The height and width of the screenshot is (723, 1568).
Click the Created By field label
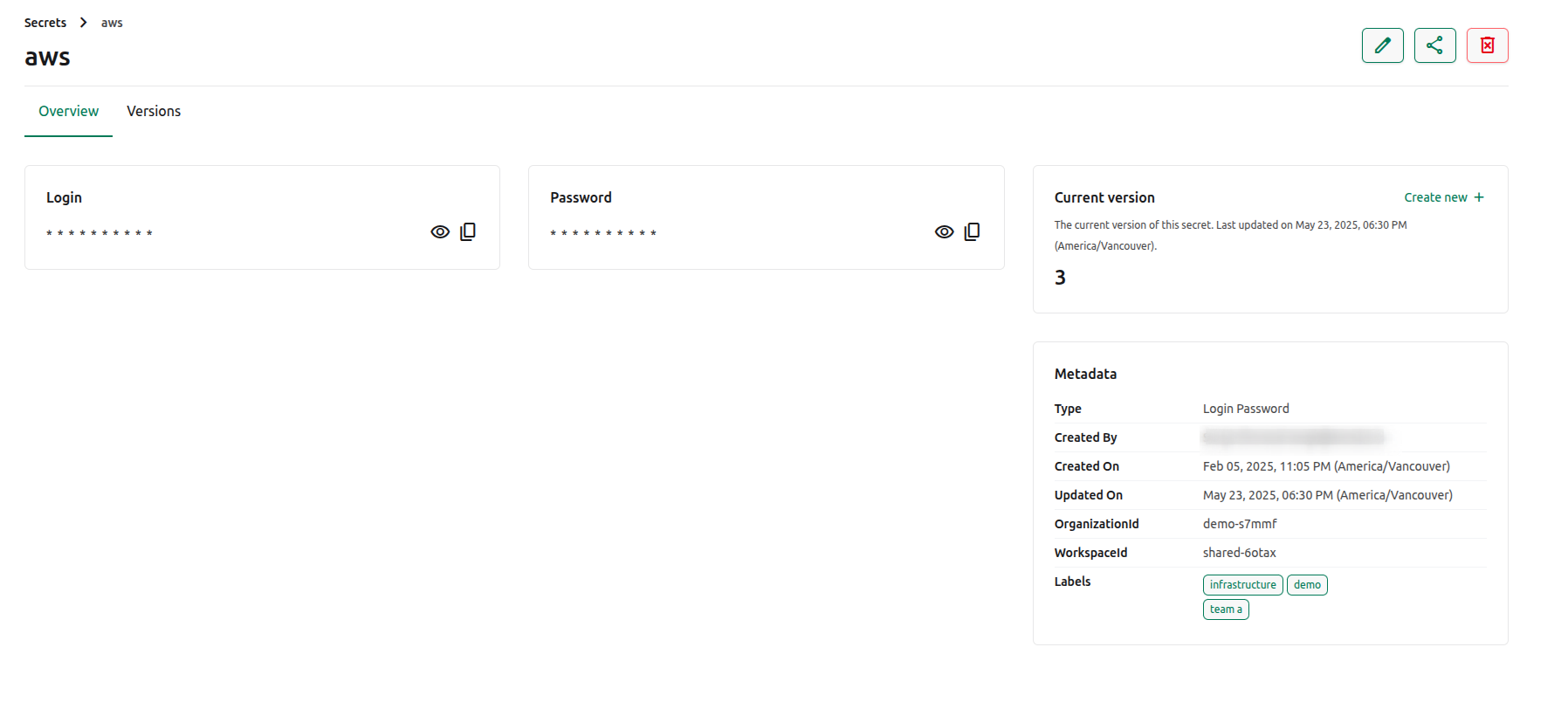tap(1085, 437)
